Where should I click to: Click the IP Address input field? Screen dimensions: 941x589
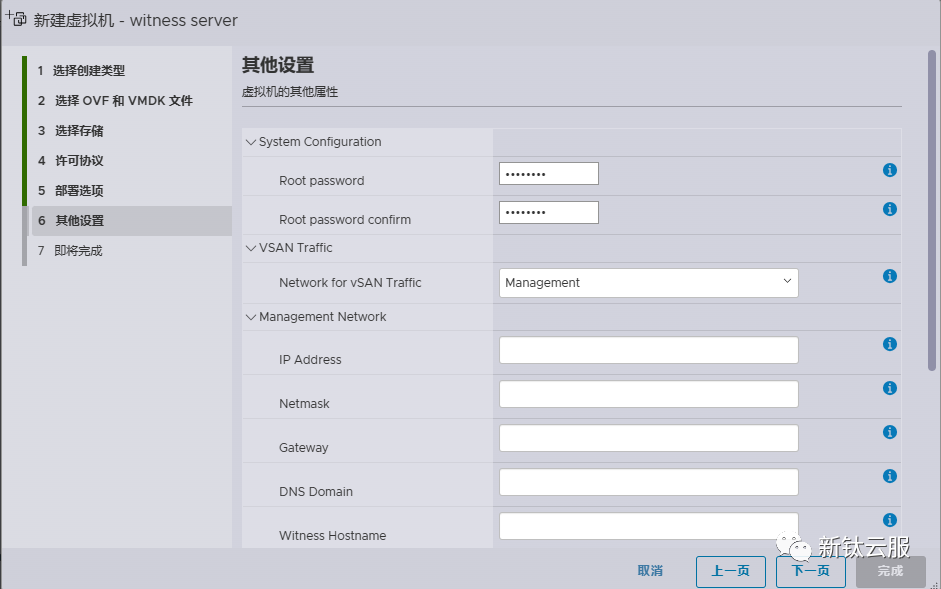(649, 350)
